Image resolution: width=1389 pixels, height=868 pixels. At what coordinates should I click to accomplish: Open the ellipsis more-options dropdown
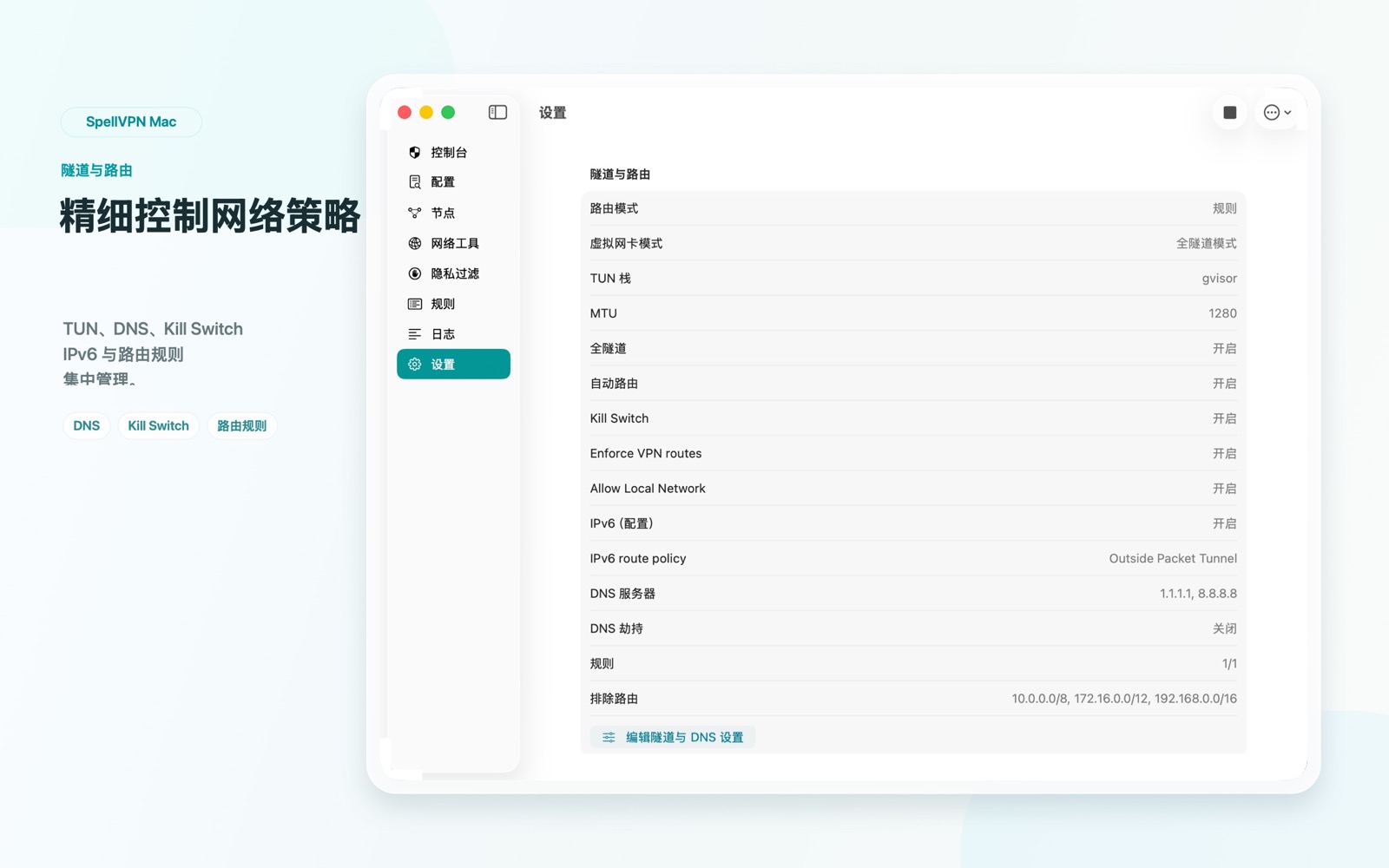coord(1277,112)
